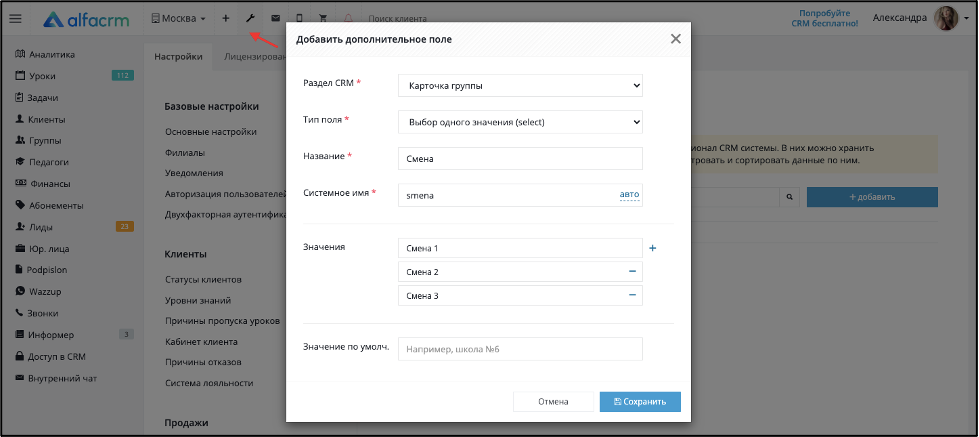Viewport: 979px width, 437px height.
Task: Remove the Смена 2 value with the minus icon
Action: pos(632,272)
